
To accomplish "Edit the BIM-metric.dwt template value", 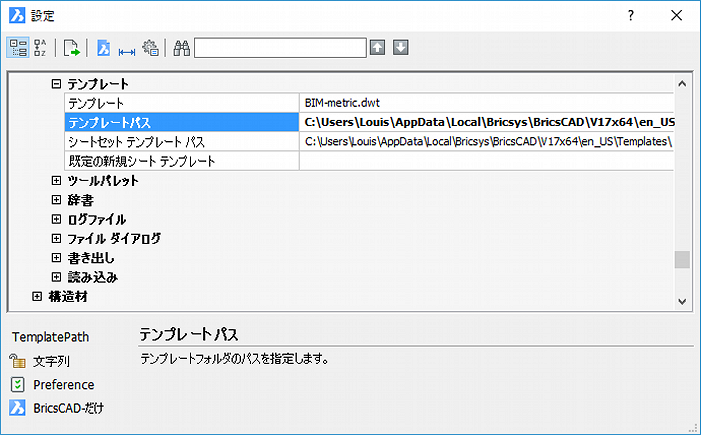I will click(487, 103).
